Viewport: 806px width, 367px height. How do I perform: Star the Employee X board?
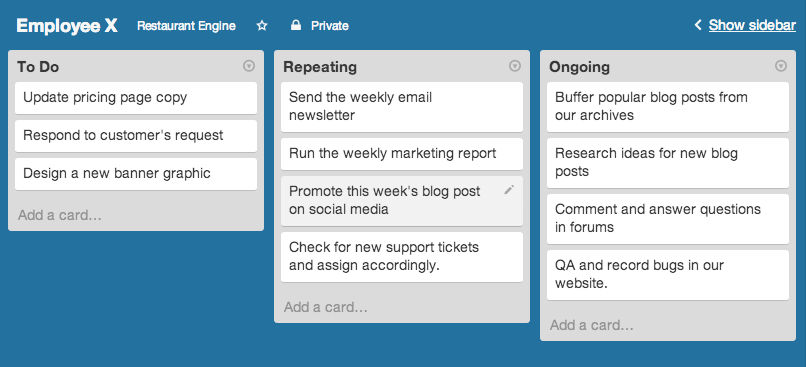[262, 25]
